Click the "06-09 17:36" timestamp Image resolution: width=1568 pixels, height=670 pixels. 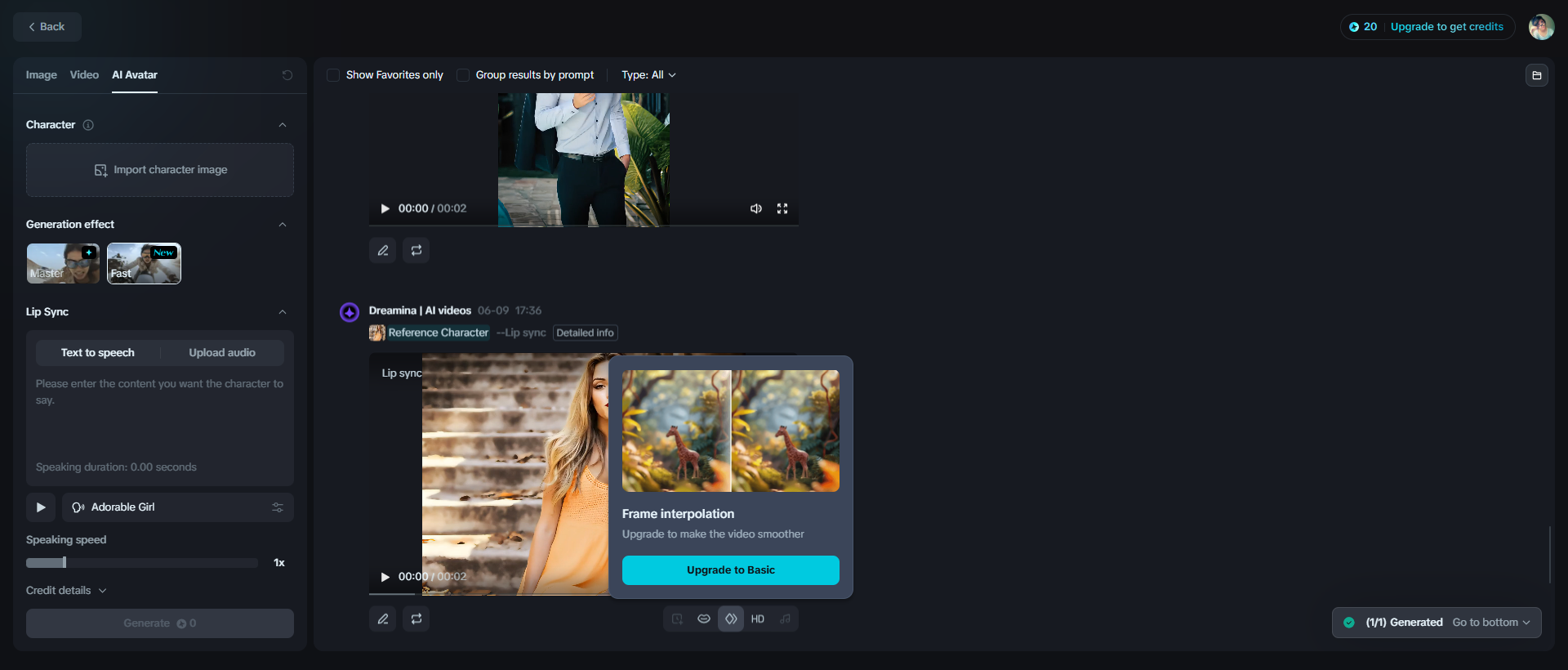(x=510, y=310)
